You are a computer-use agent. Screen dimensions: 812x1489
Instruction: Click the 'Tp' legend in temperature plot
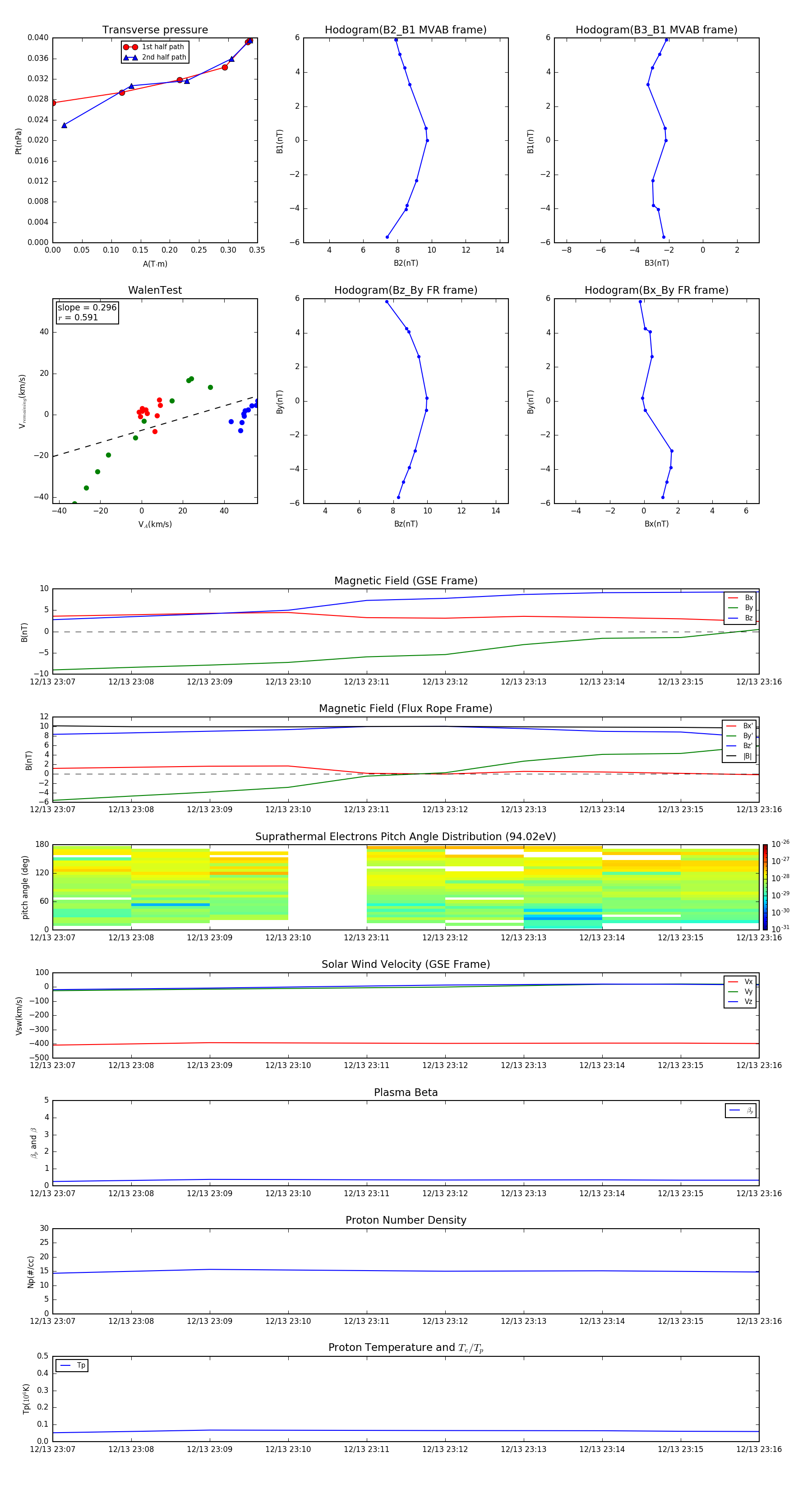[72, 1366]
